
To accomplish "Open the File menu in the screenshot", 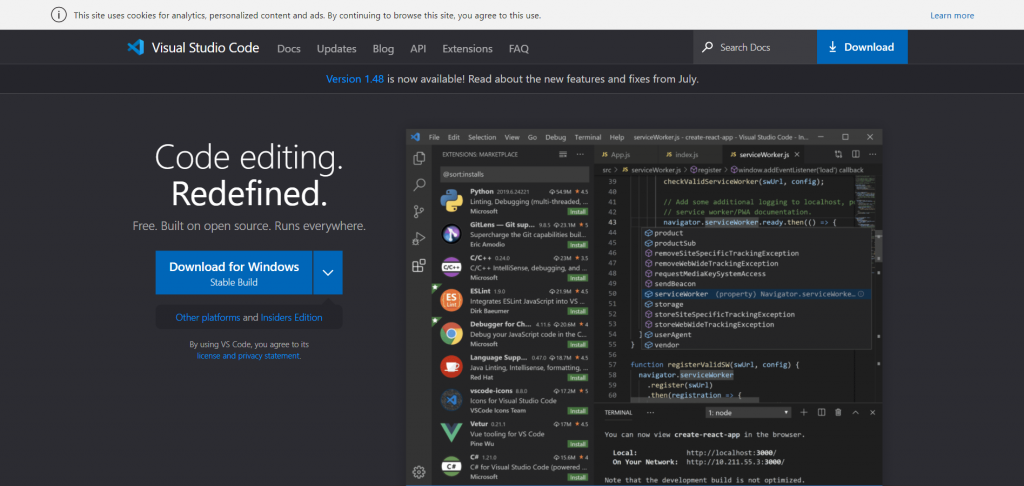I will 434,137.
